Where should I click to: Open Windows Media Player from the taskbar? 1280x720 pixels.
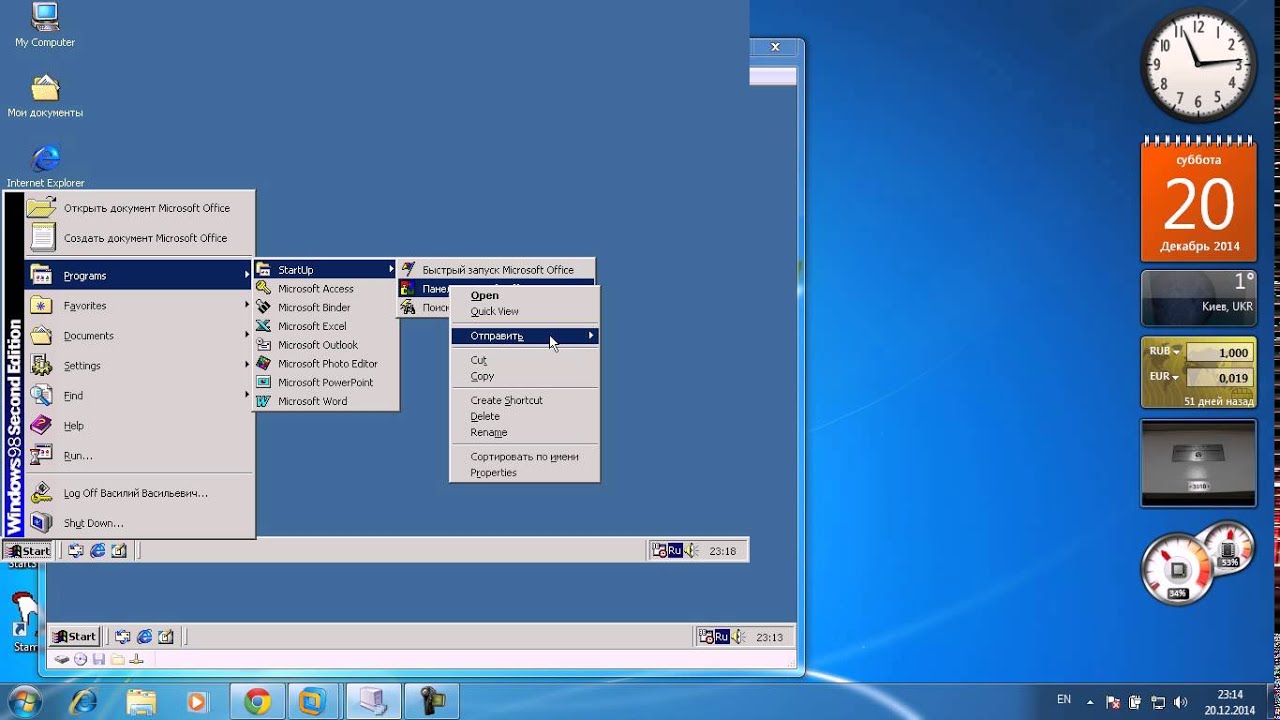(x=197, y=702)
